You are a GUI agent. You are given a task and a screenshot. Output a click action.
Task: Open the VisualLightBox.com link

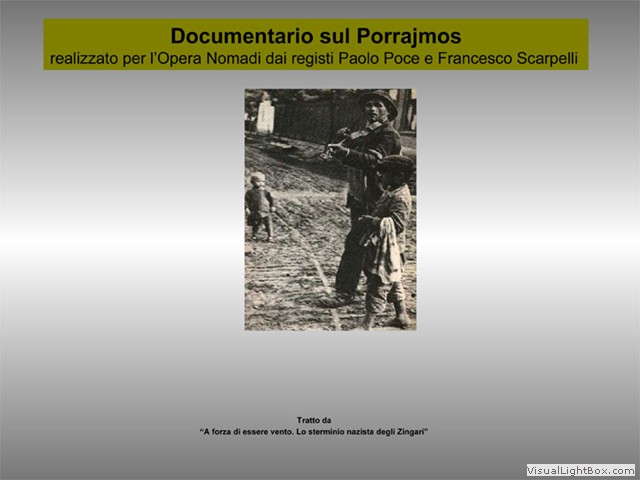[x=581, y=470]
